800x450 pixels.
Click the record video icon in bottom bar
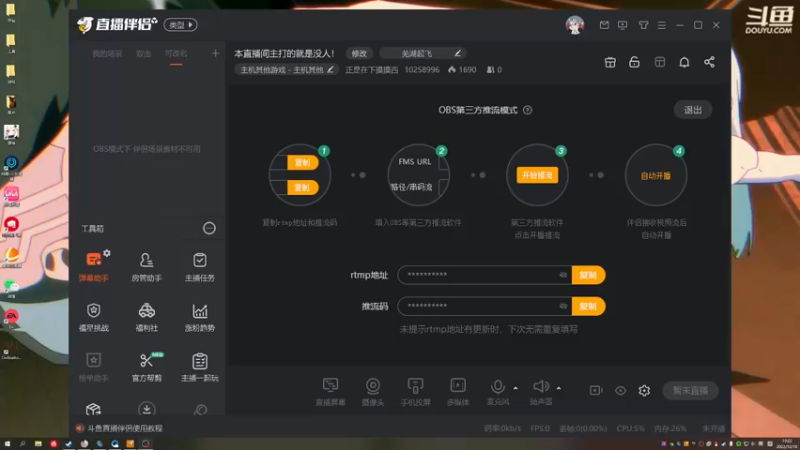coord(596,390)
